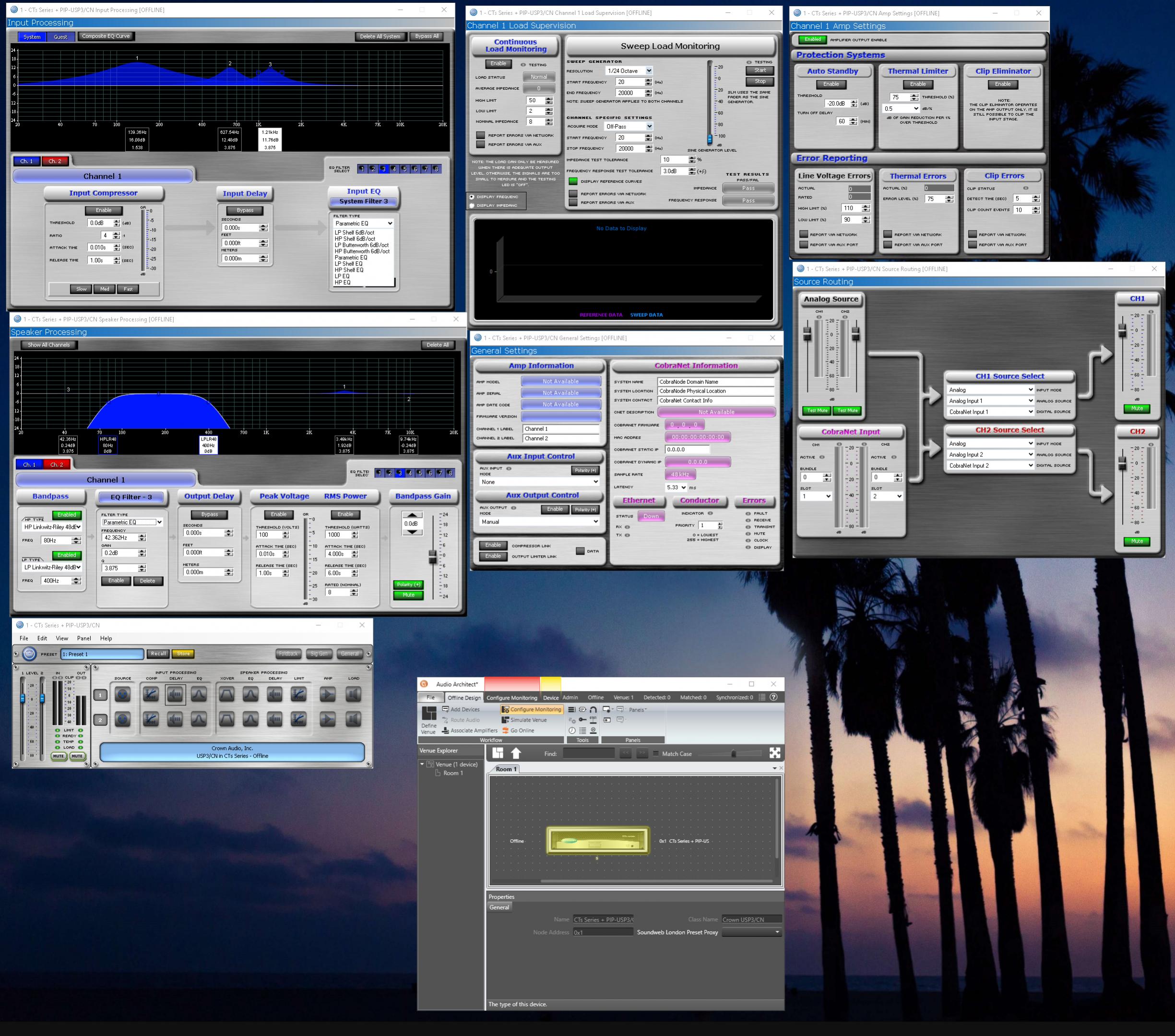This screenshot has height=1036, width=1175.
Task: Click Simulate Venue in Workflow ribbon
Action: 524,720
